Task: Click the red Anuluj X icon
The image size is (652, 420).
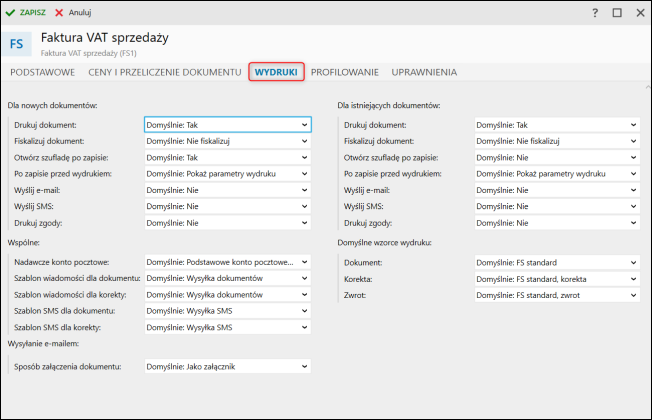Action: click(x=59, y=12)
